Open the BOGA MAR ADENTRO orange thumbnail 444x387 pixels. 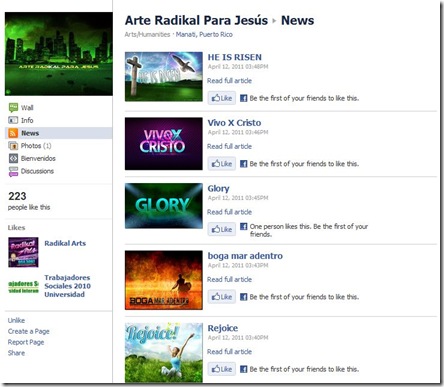(x=164, y=280)
